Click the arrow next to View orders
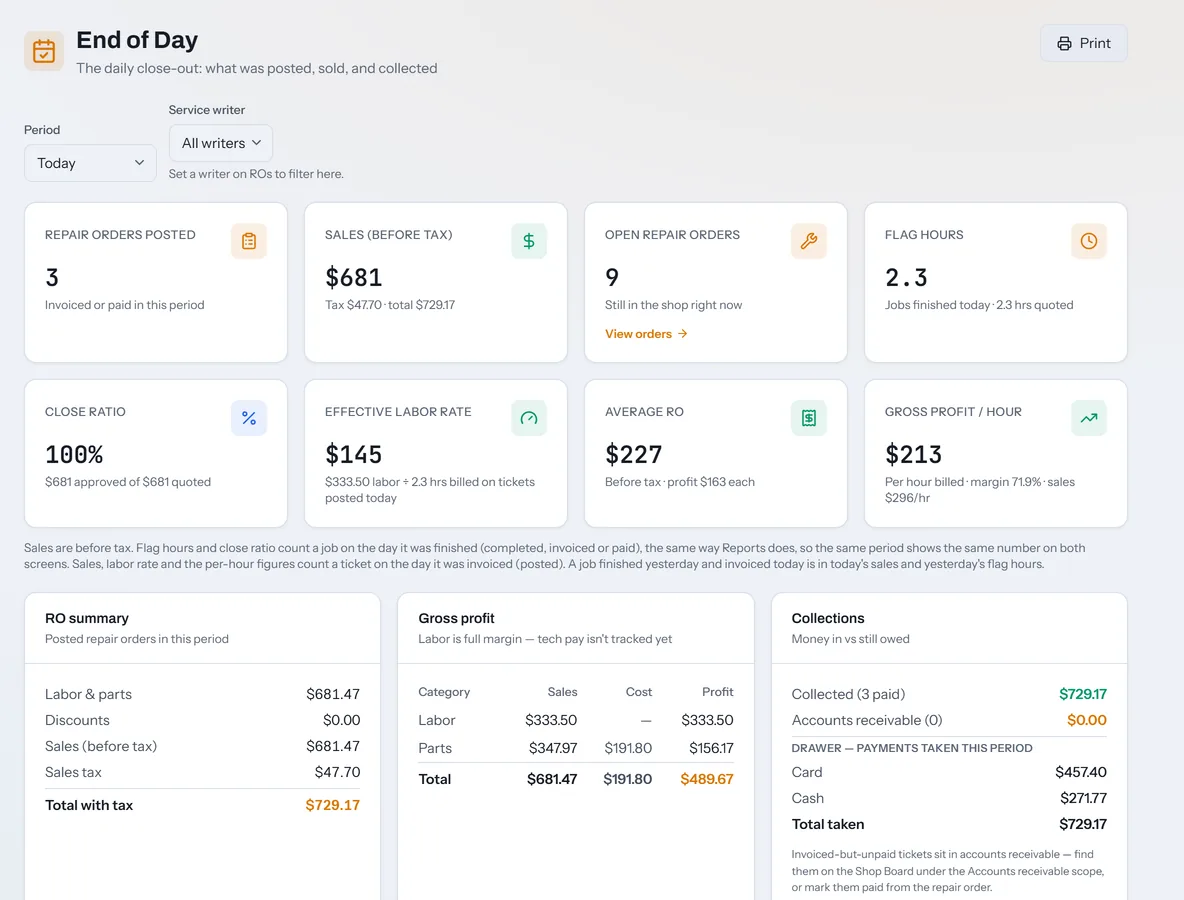The height and width of the screenshot is (900, 1184). pyautogui.click(x=683, y=334)
